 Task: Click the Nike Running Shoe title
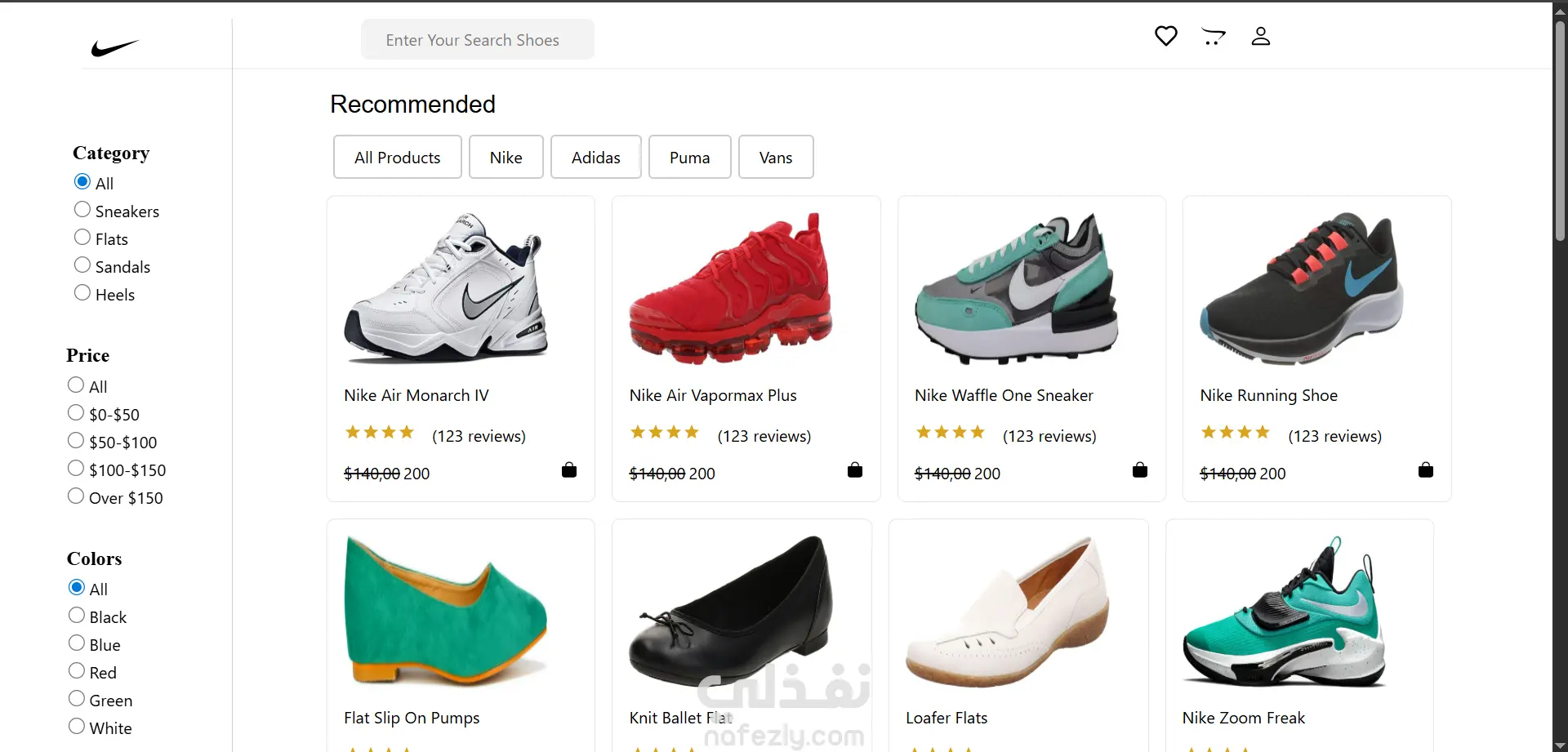(1268, 396)
